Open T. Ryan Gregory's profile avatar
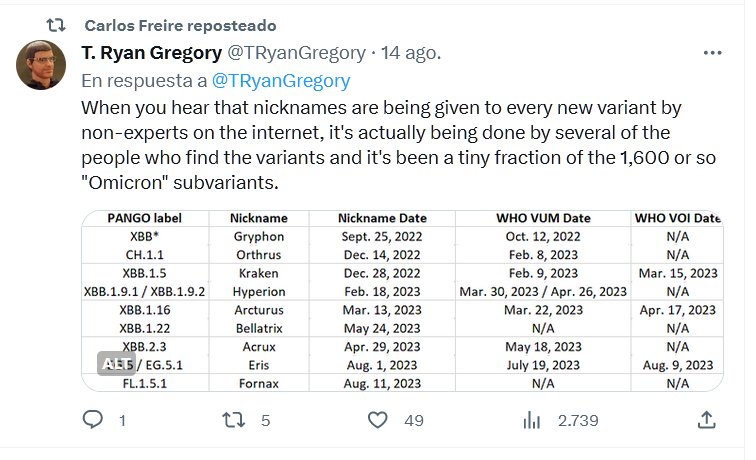Image resolution: width=756 pixels, height=460 pixels. 42,65
